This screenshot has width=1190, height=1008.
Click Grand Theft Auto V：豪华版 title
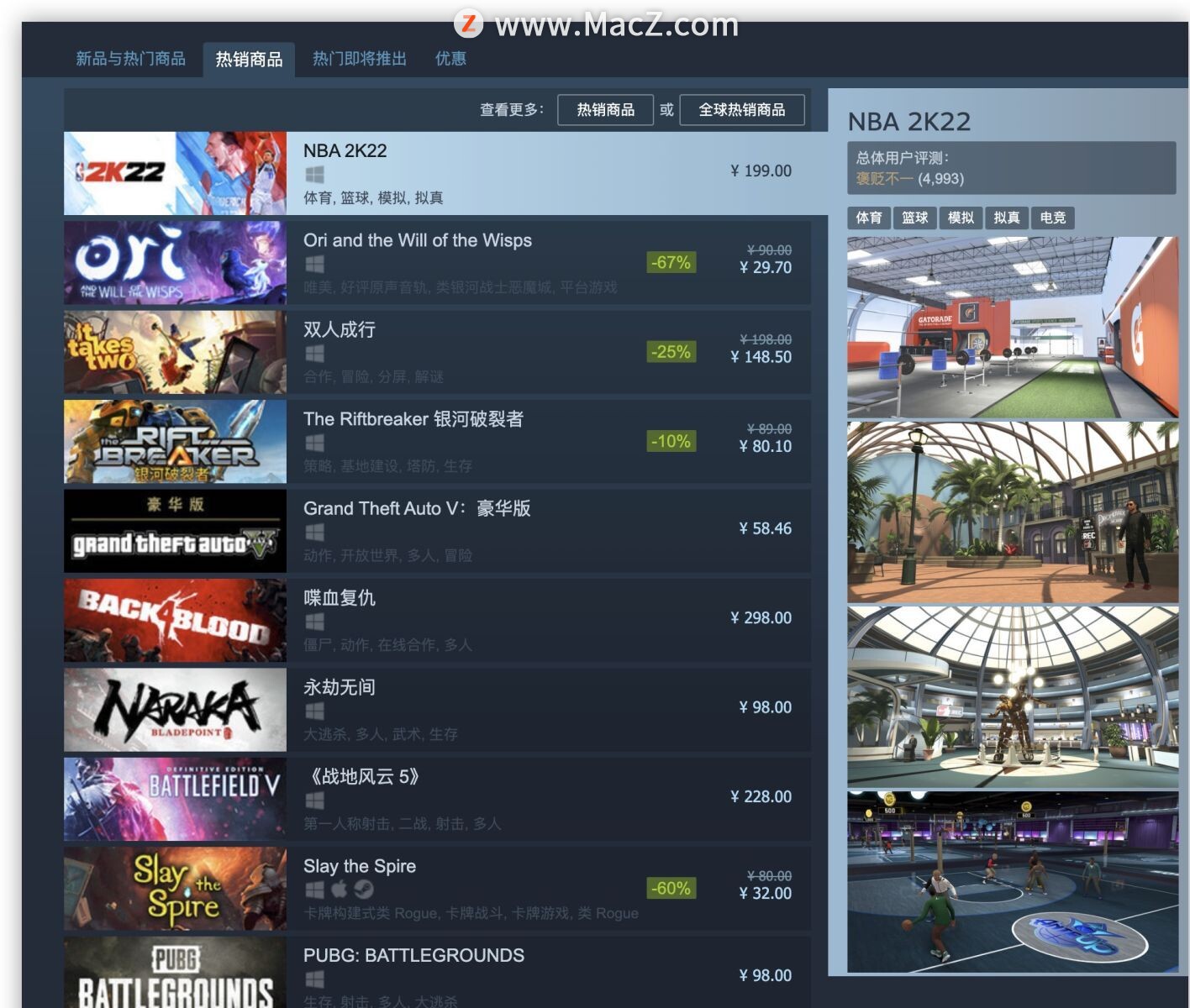click(417, 508)
